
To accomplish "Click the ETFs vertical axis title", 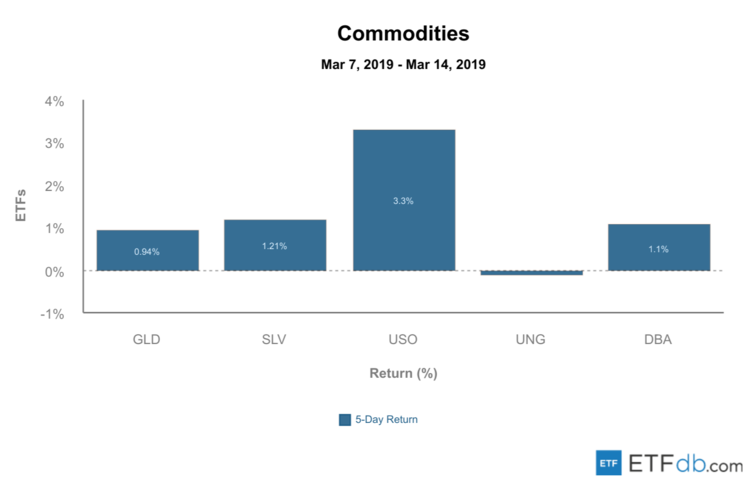I will [19, 206].
